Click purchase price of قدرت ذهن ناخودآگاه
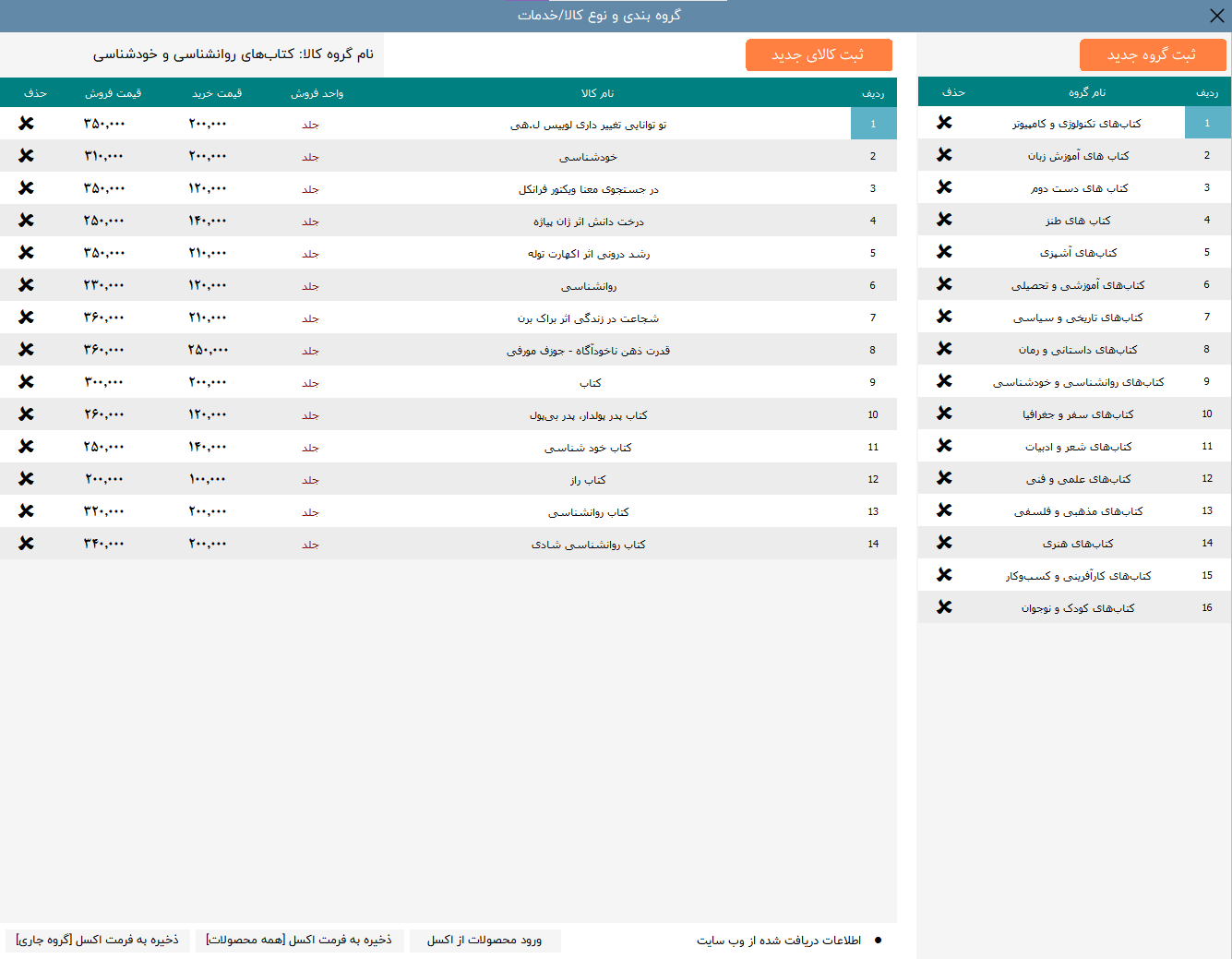Viewport: 1232px width, 959px height. point(208,350)
